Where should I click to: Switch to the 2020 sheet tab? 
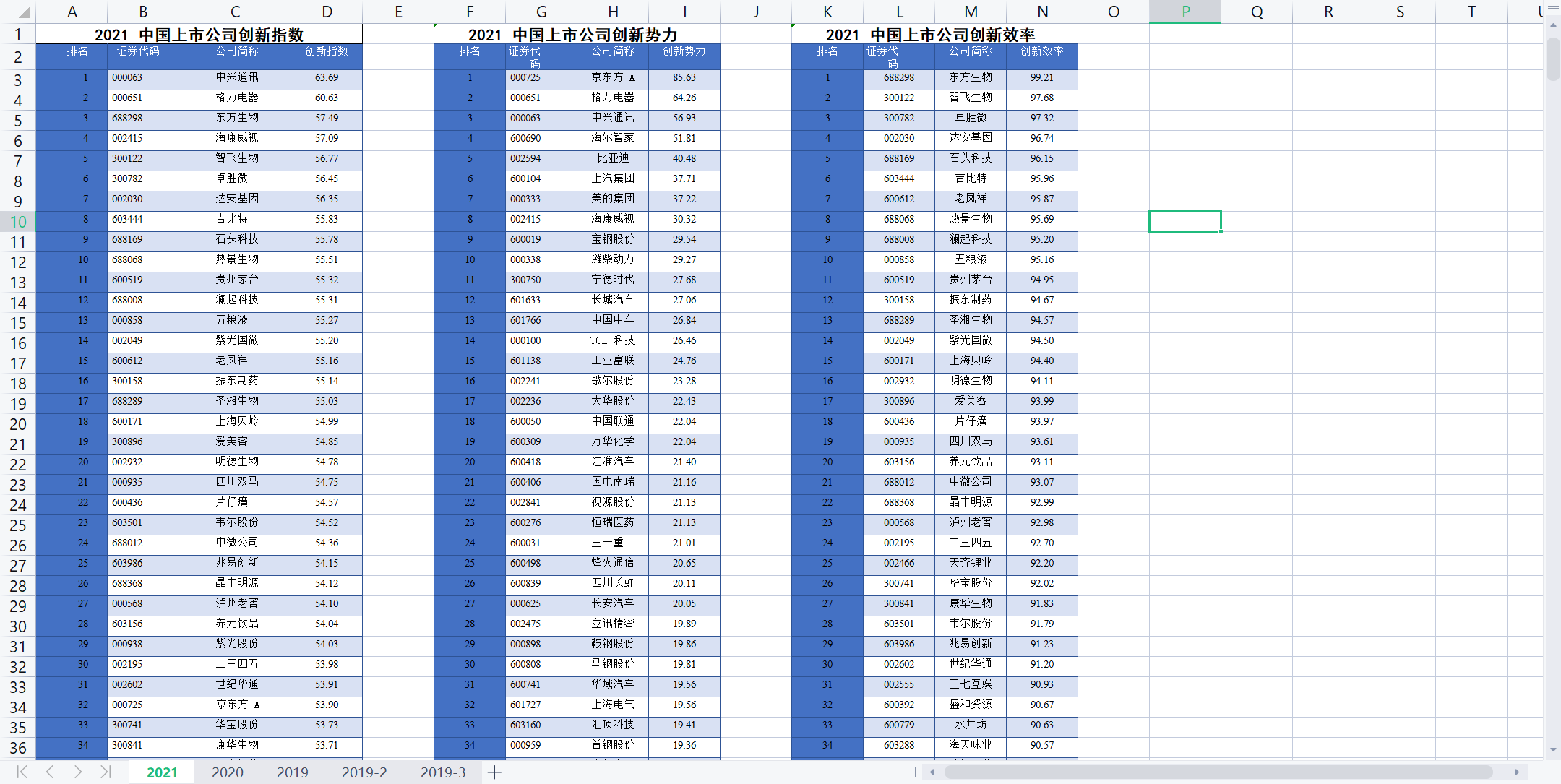coord(227,772)
